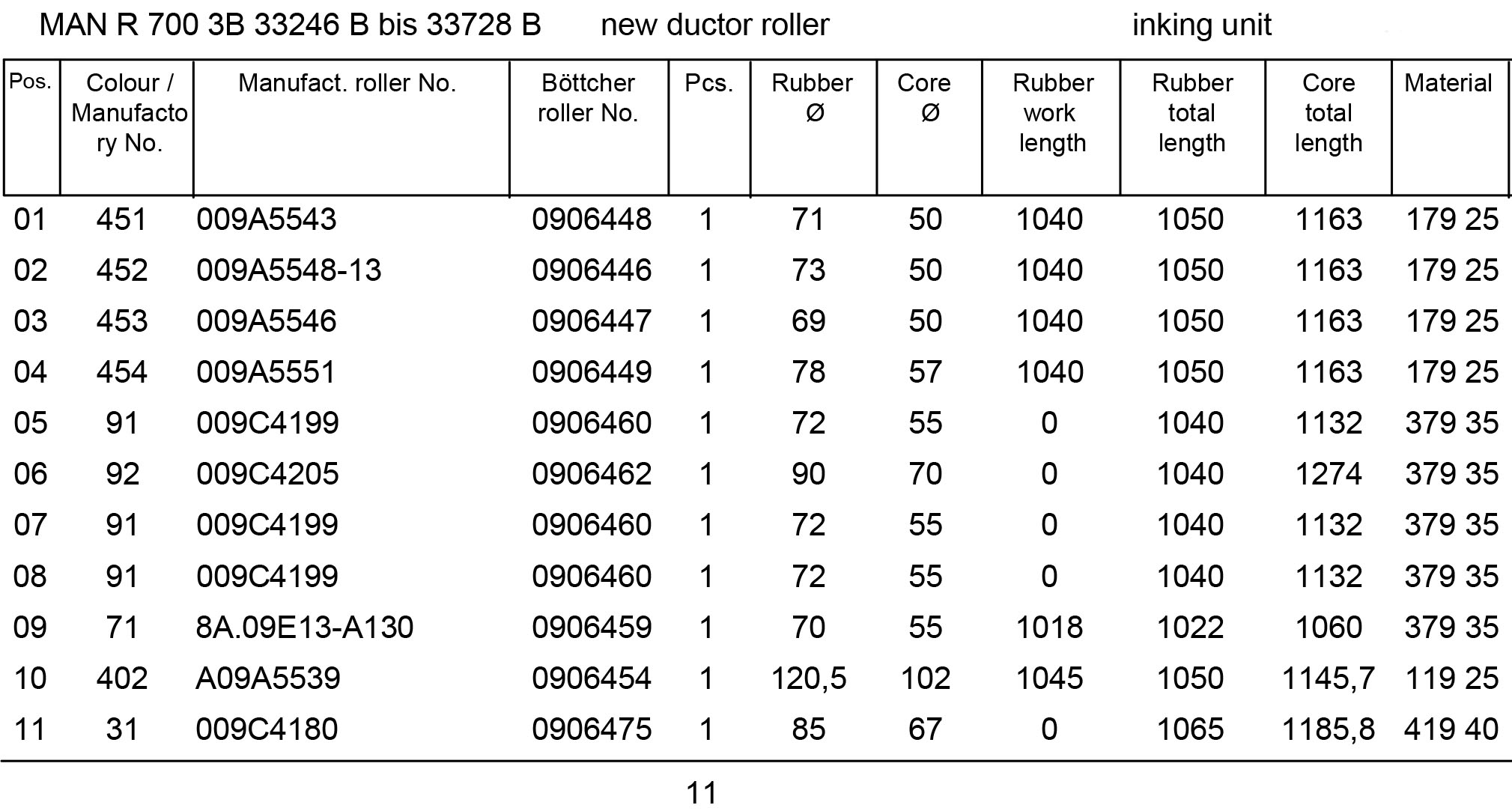
Task: Click manufacturer roller number 009A5548-13
Action: tap(288, 270)
